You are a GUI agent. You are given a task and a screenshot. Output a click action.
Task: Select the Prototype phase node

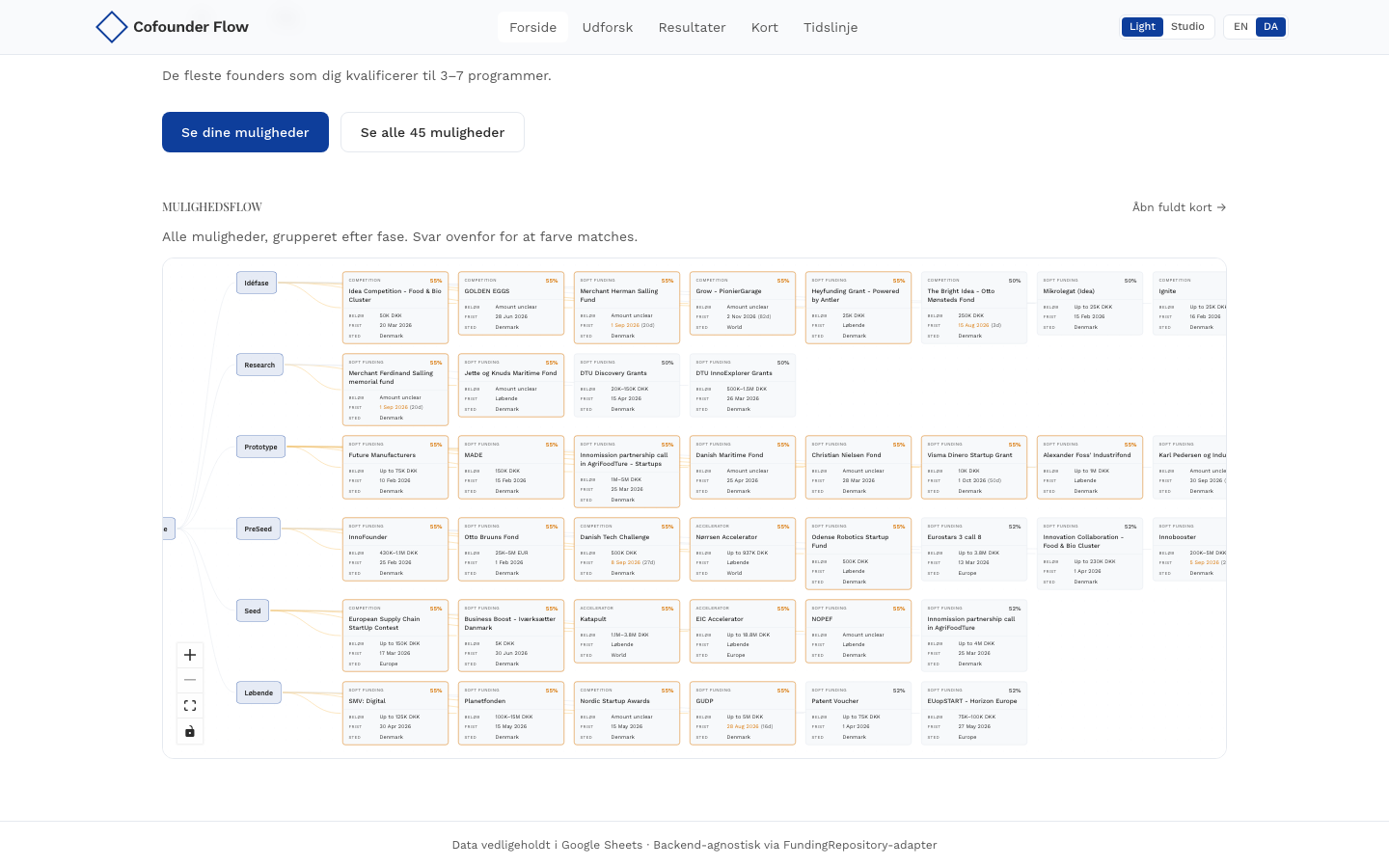point(260,447)
